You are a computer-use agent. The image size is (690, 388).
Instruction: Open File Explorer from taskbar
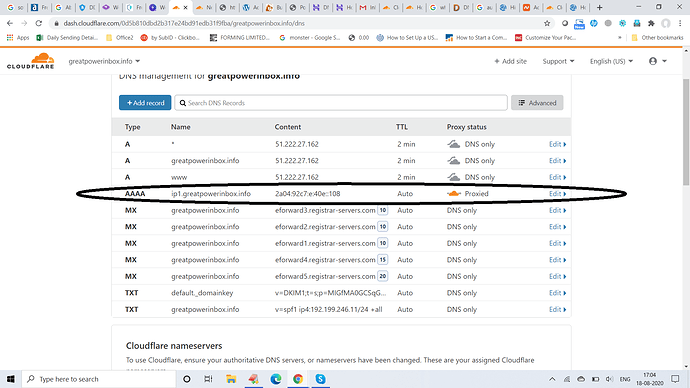231,379
